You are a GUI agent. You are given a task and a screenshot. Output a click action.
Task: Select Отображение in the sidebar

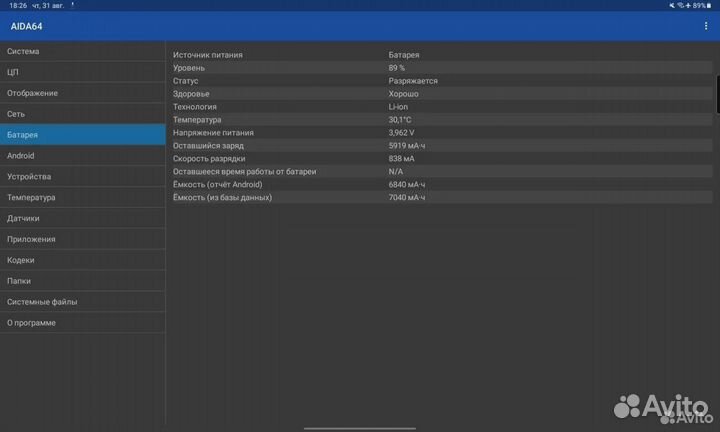(x=83, y=93)
